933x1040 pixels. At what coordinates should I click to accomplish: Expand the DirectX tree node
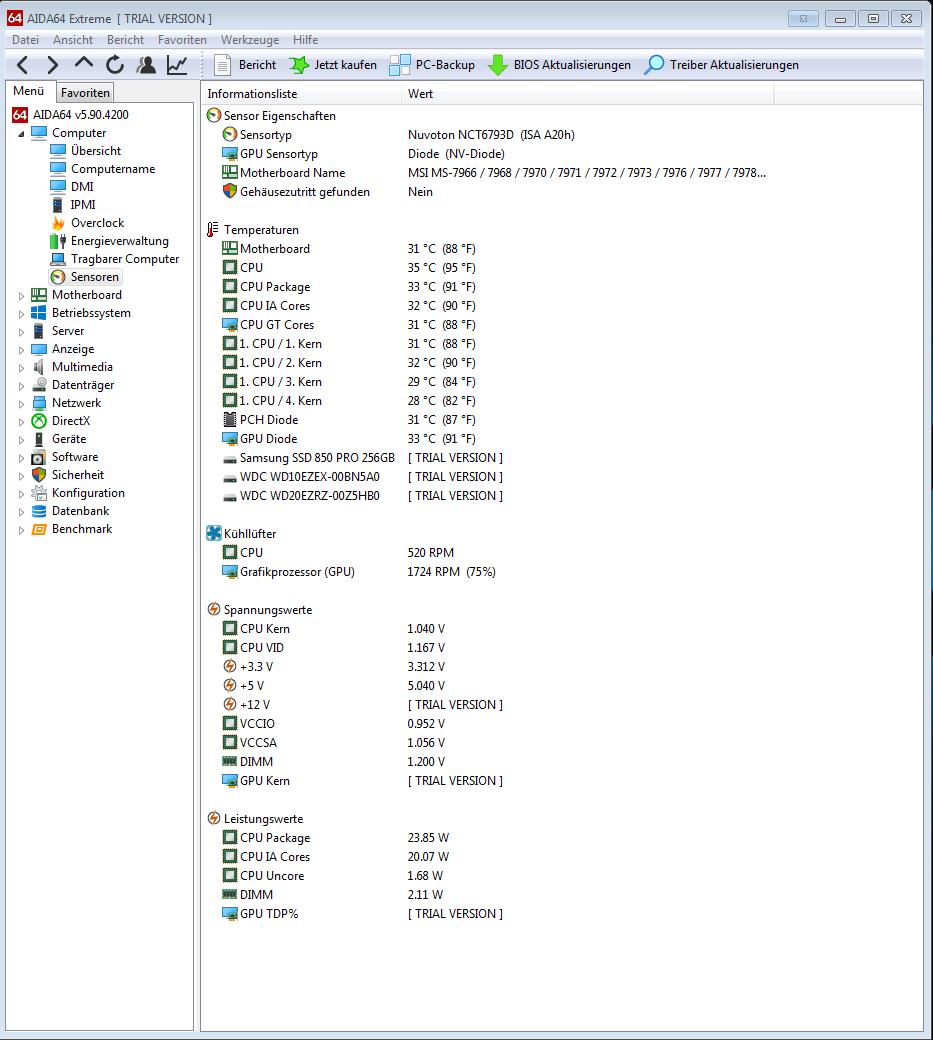(21, 421)
